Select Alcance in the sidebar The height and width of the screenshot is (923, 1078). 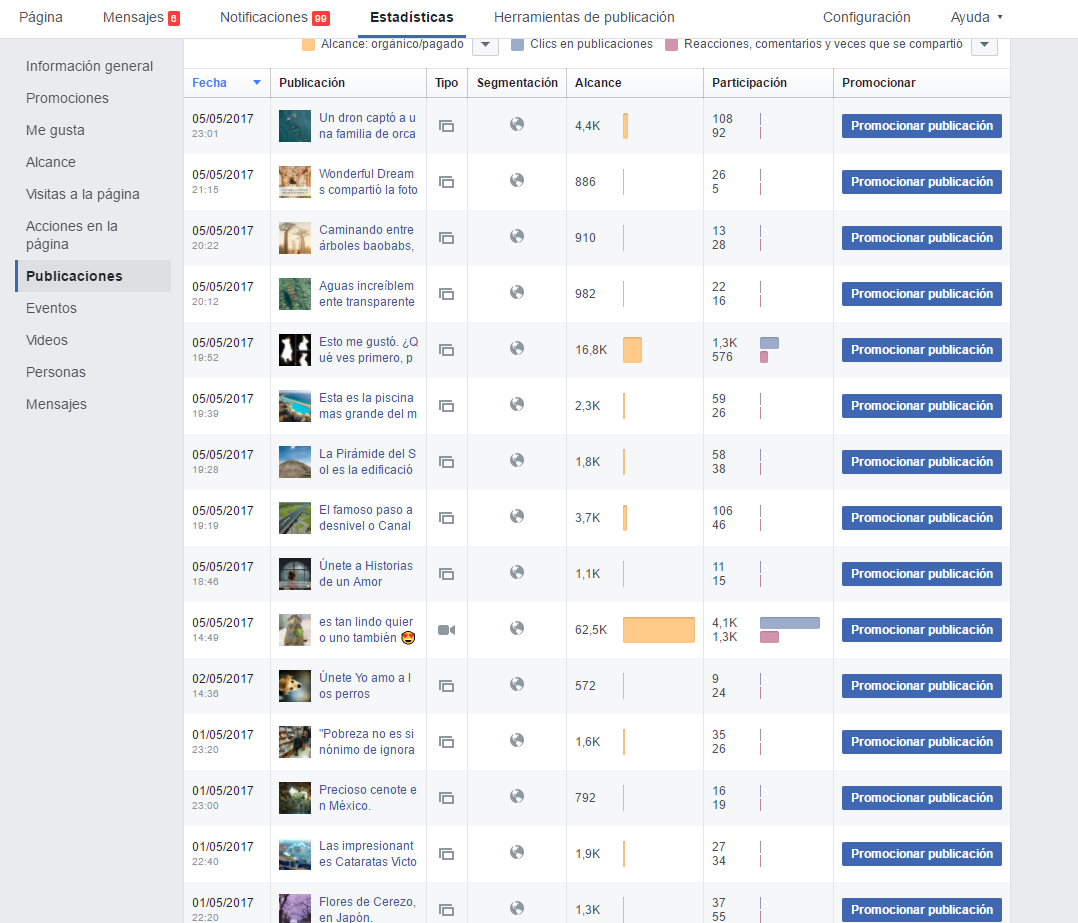pos(51,162)
